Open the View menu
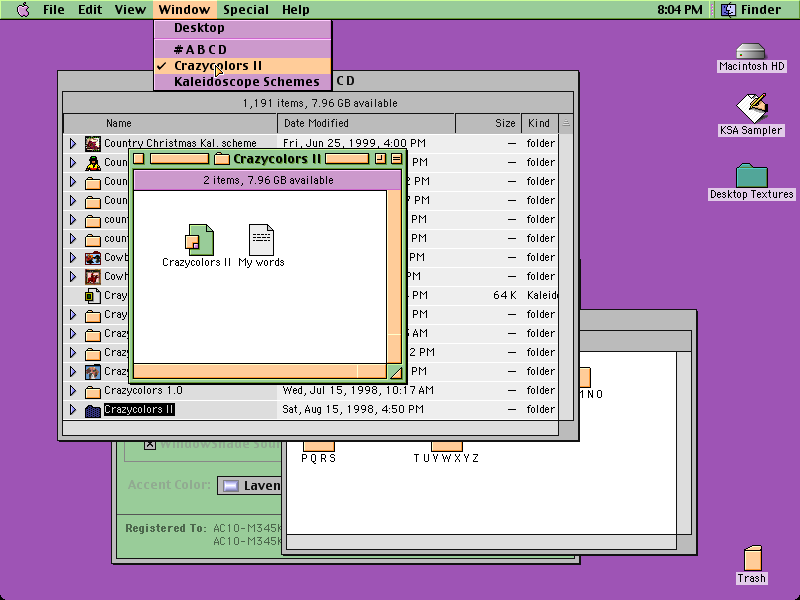Viewport: 800px width, 600px height. (130, 10)
